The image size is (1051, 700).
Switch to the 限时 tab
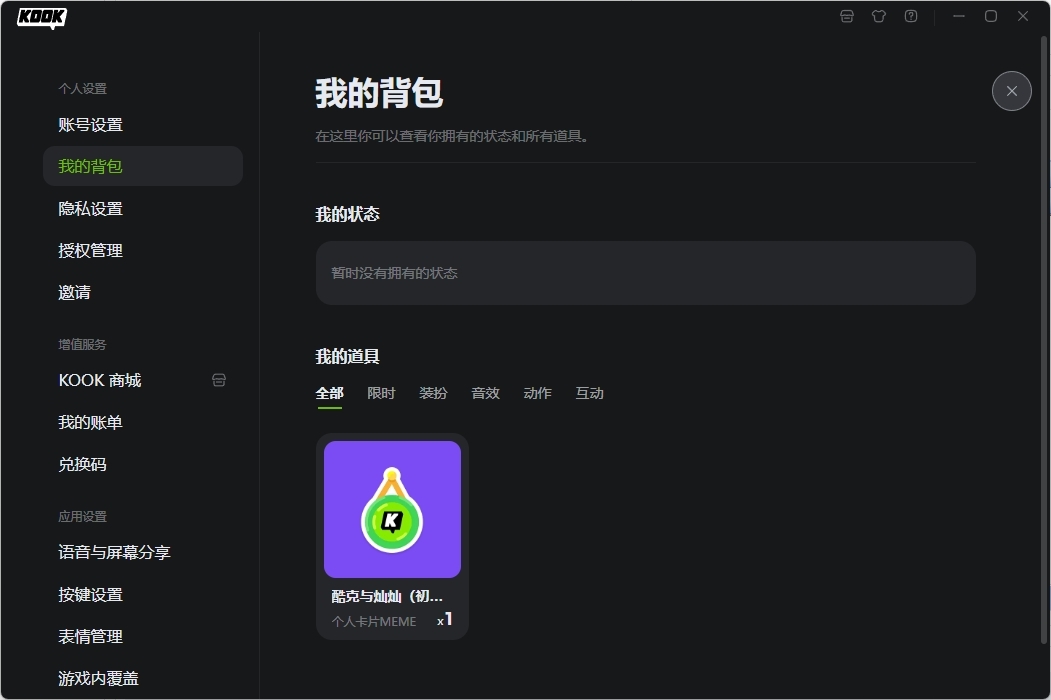[381, 393]
